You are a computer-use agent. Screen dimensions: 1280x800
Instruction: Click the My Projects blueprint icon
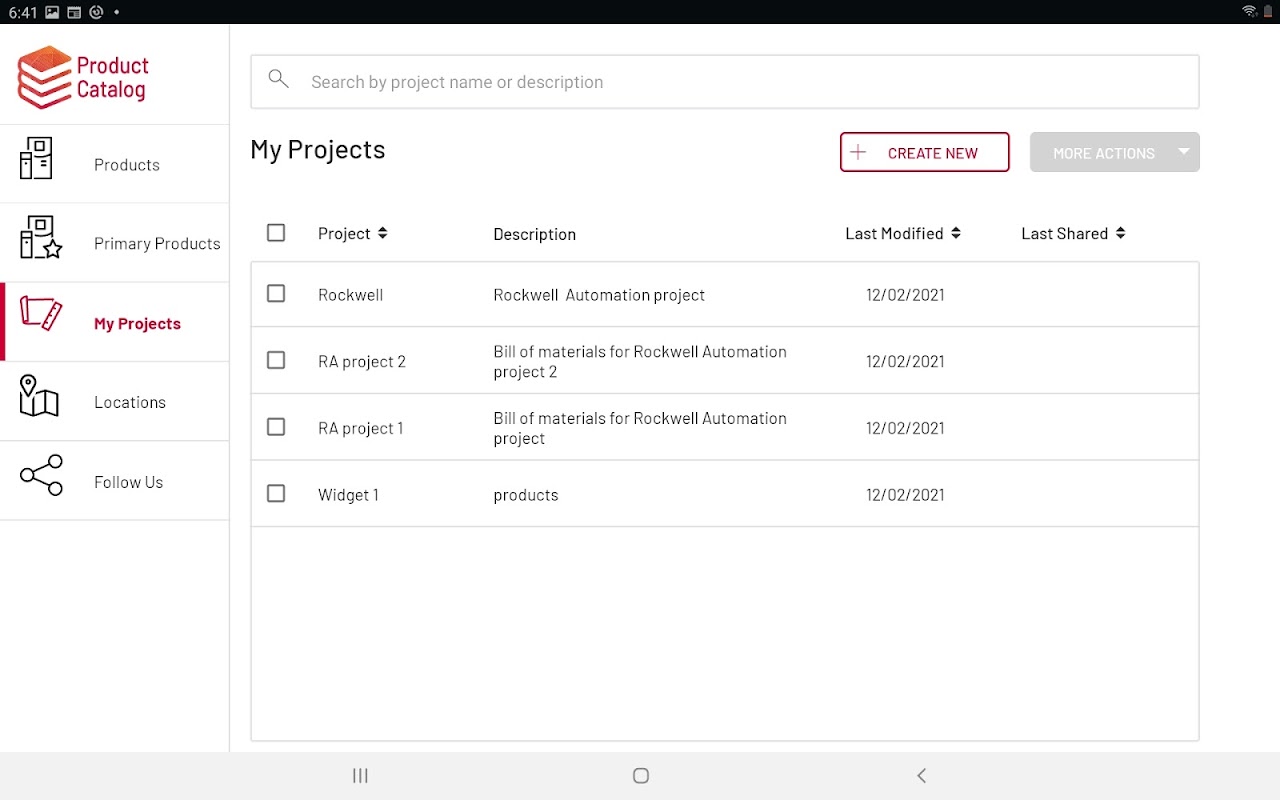click(41, 314)
